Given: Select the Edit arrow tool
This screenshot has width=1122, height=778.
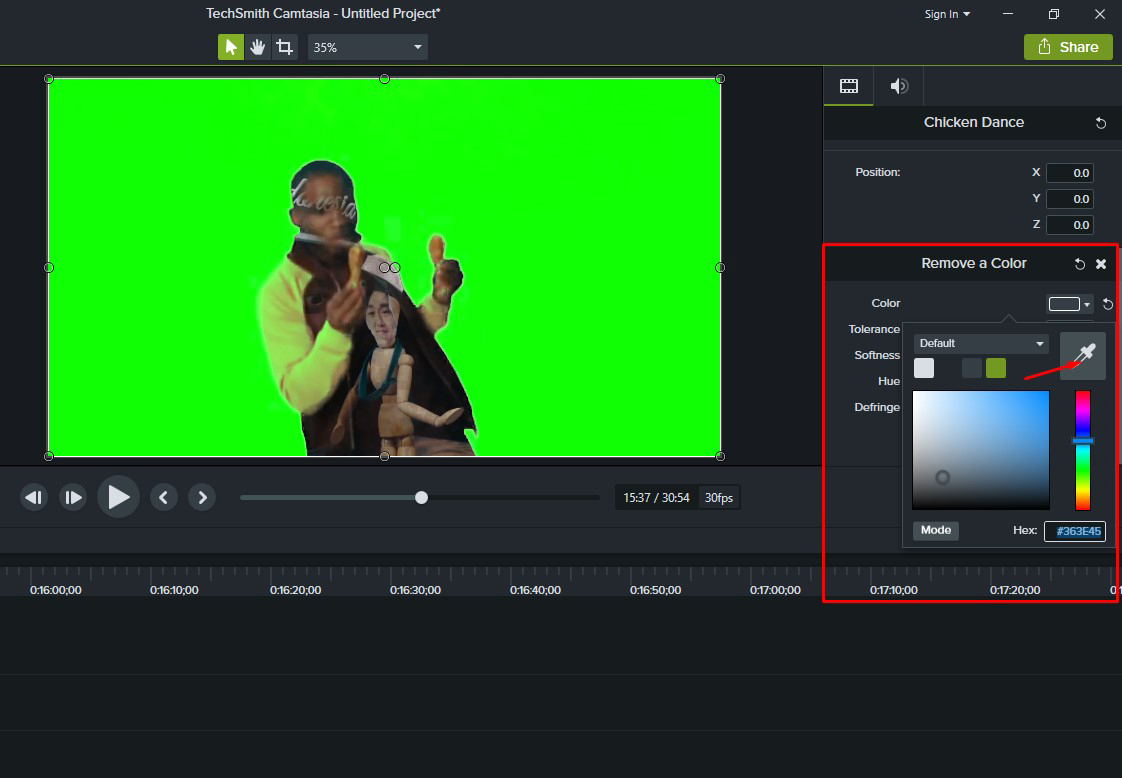Looking at the screenshot, I should [230, 46].
